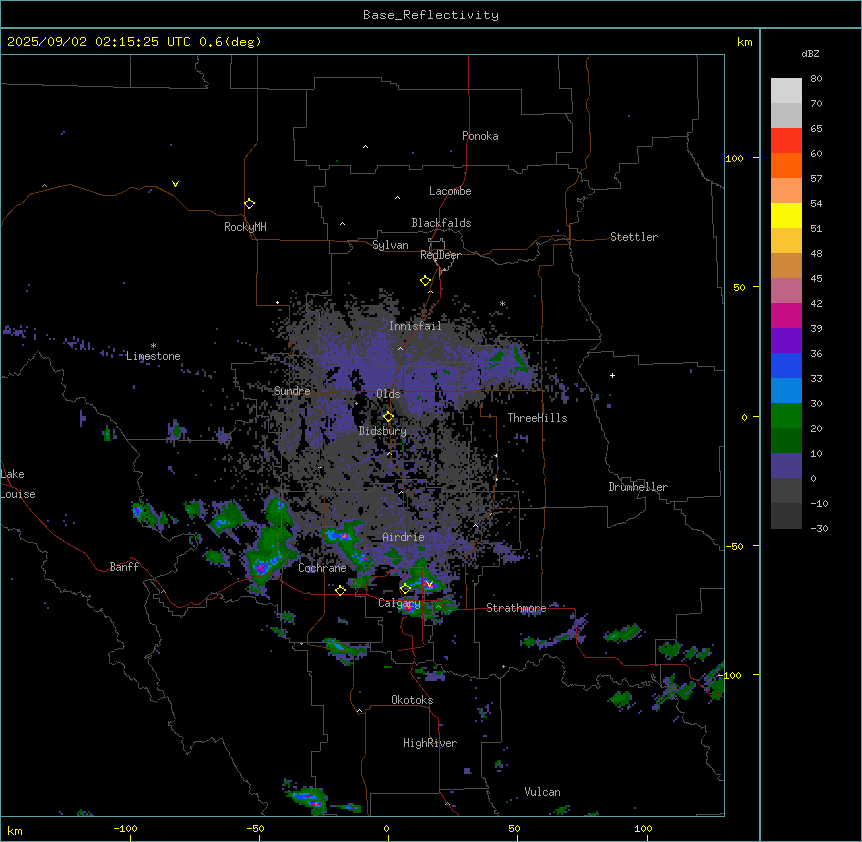The image size is (862, 842).
Task: Click the dBZ legend heading
Action: coord(810,54)
